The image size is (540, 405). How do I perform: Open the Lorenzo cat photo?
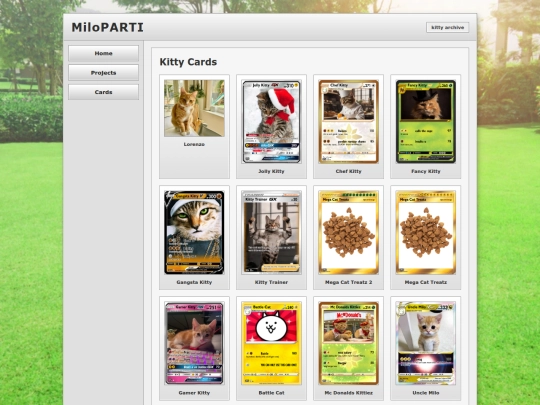[x=194, y=108]
